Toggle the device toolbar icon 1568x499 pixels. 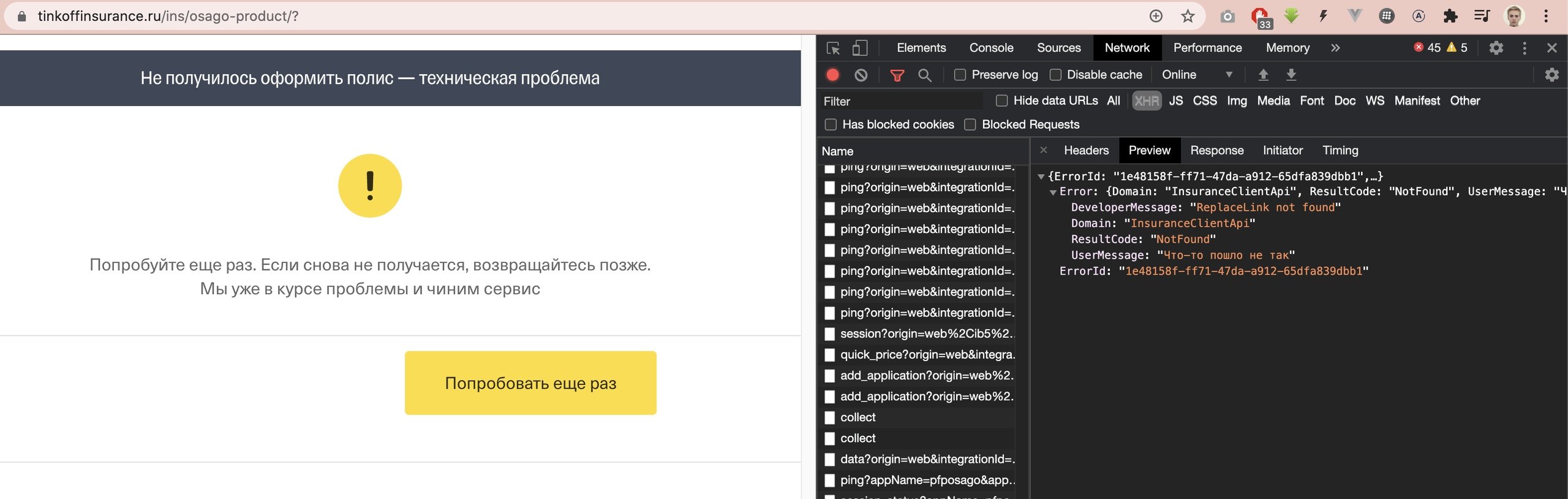(860, 48)
